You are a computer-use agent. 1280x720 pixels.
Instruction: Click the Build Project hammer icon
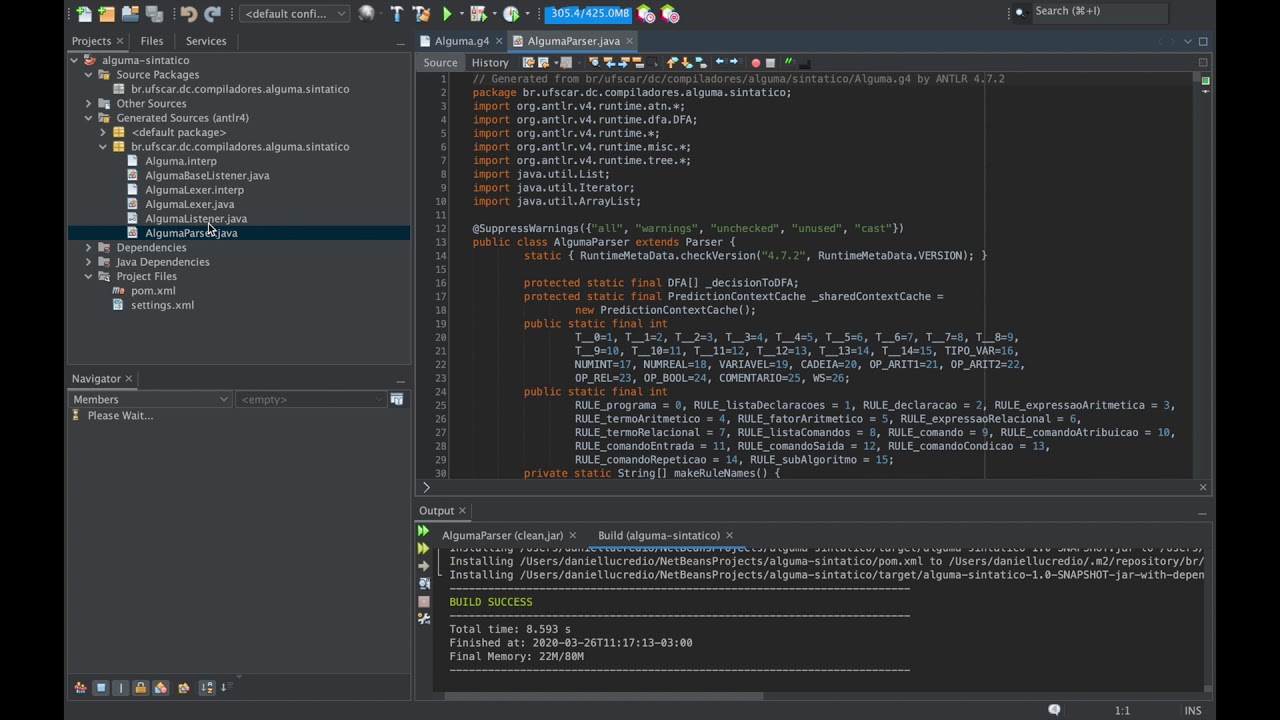397,14
